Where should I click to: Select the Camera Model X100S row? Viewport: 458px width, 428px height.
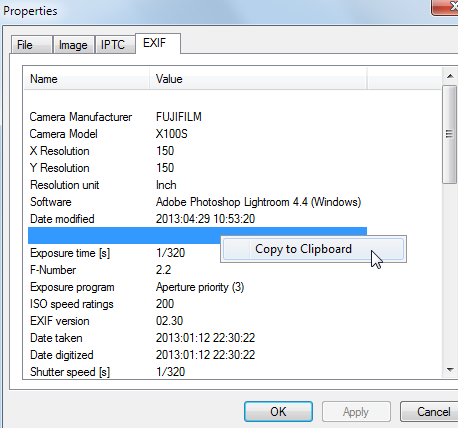pos(197,134)
